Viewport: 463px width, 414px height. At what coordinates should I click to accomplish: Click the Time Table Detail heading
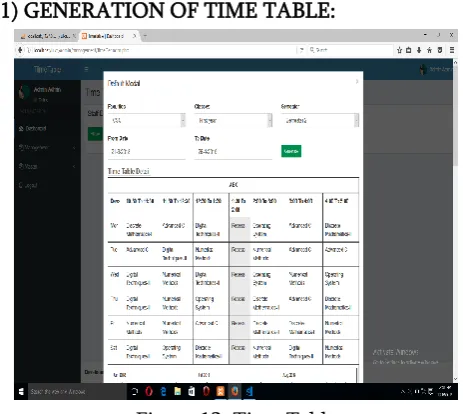tap(128, 171)
